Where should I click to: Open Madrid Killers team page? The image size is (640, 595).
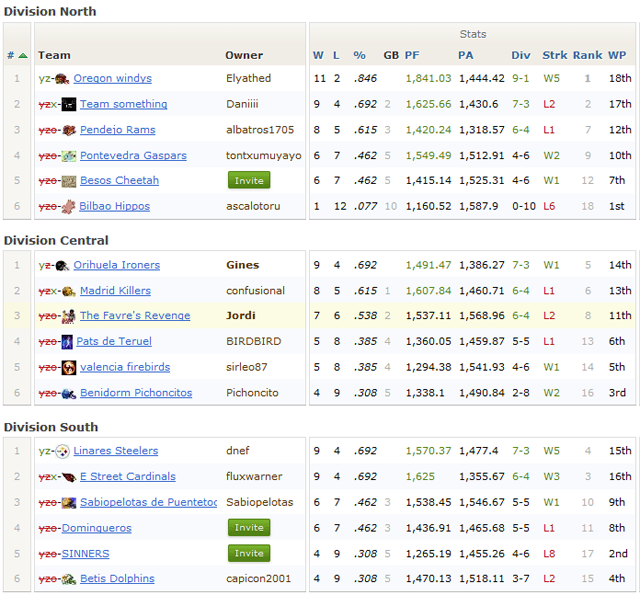coord(115,291)
